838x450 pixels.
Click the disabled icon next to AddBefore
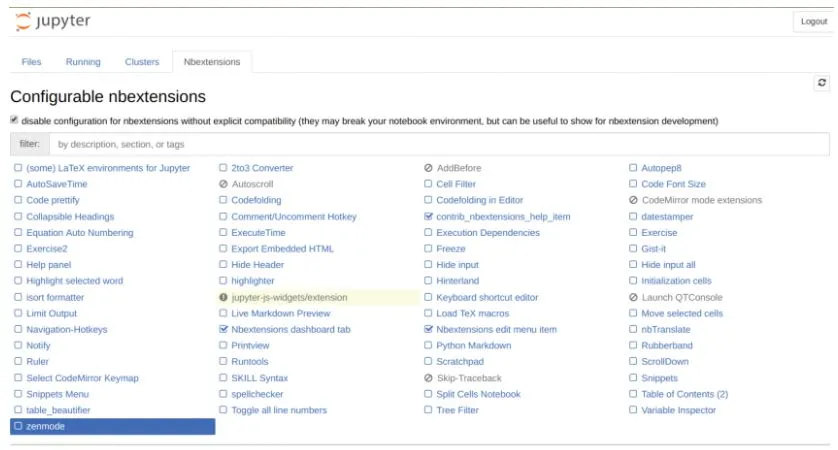[x=429, y=169]
